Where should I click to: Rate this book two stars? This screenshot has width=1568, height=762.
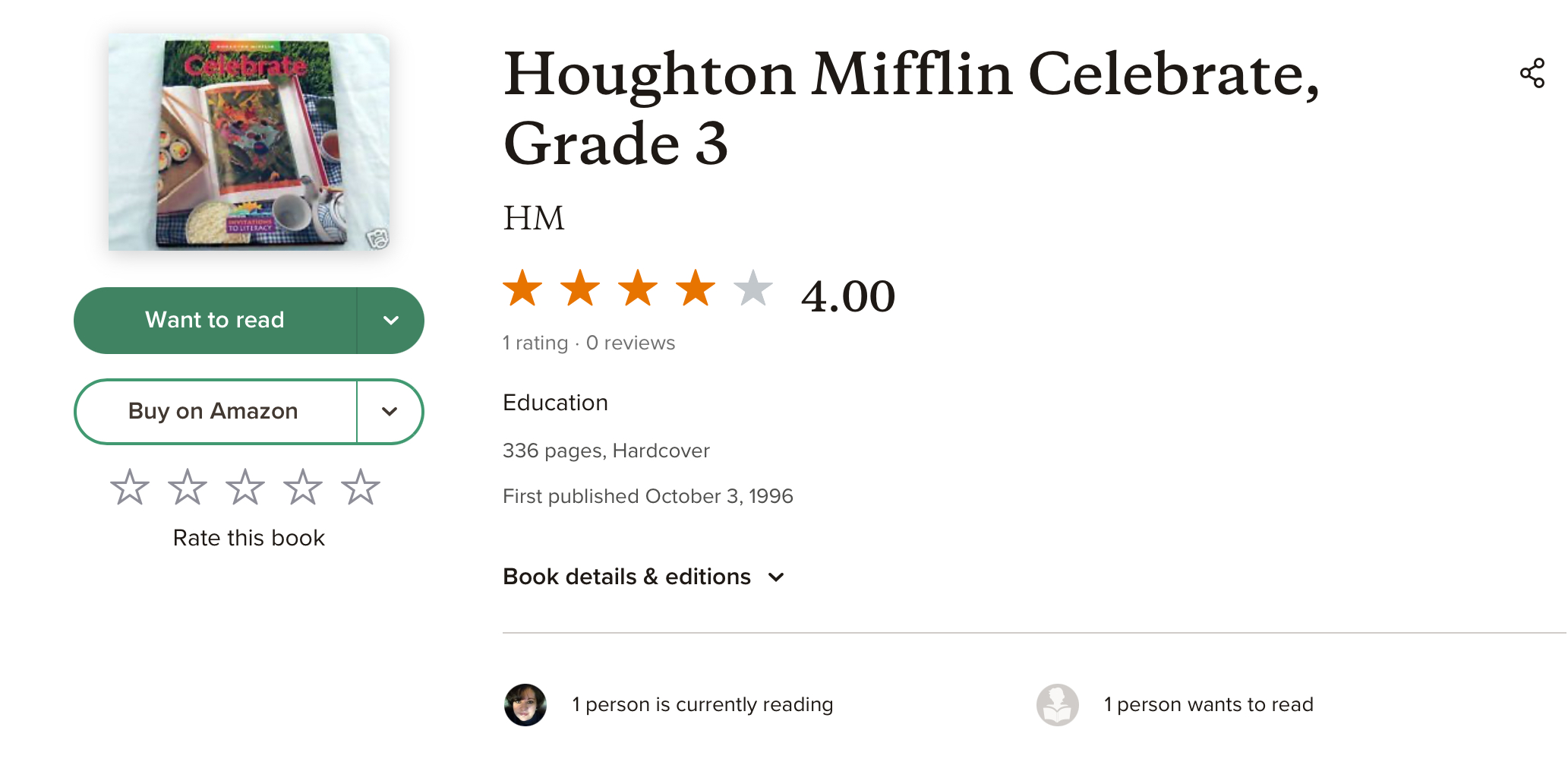[x=188, y=487]
